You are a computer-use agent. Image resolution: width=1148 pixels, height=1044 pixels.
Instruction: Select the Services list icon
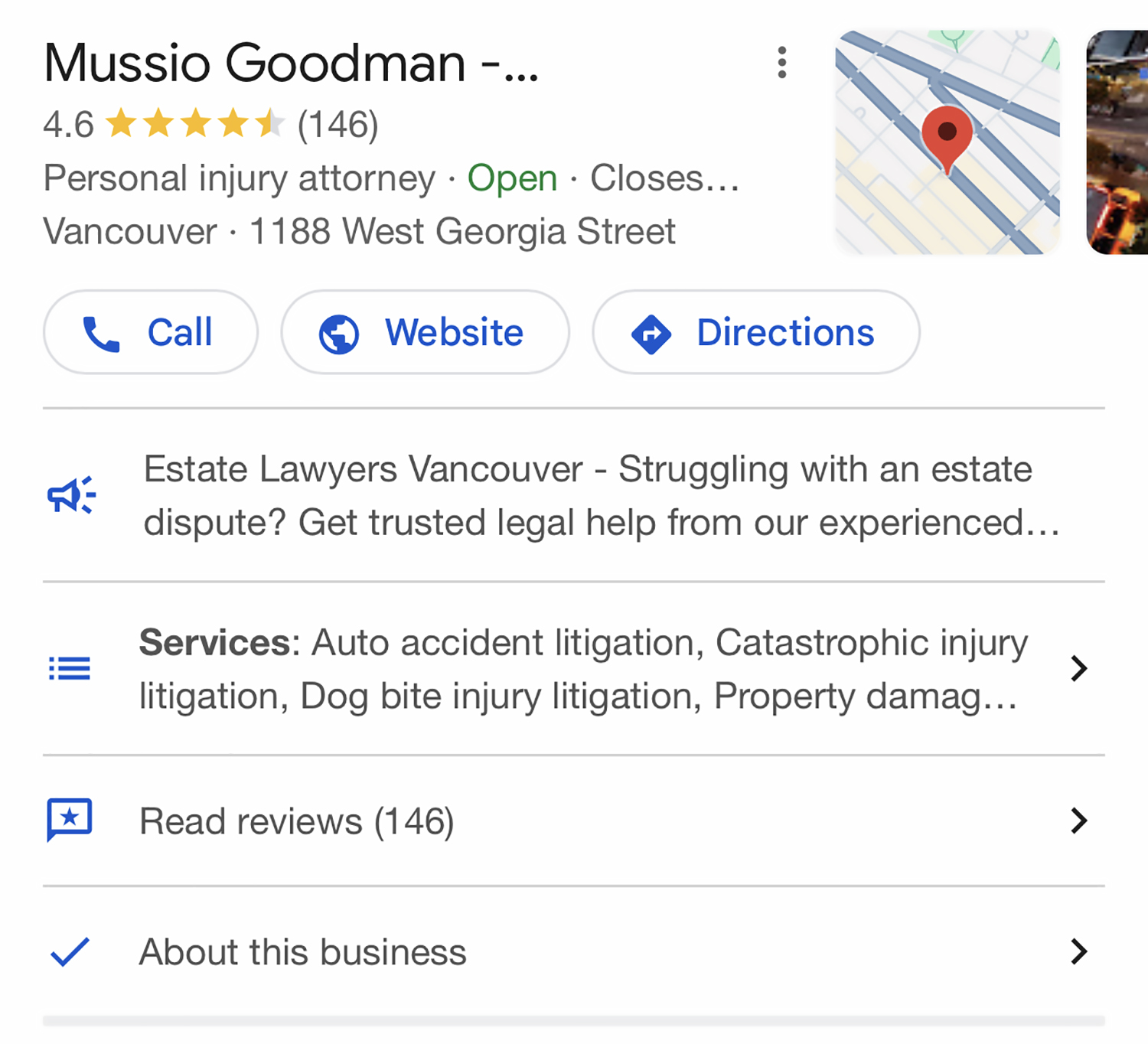pyautogui.click(x=70, y=668)
